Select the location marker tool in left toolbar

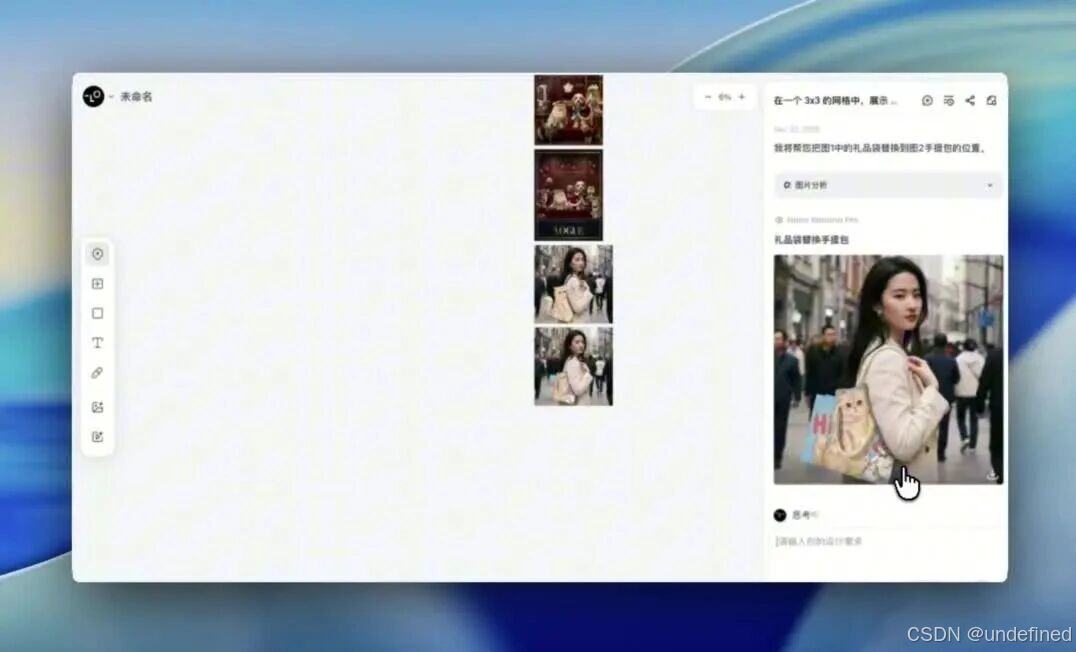click(x=97, y=254)
